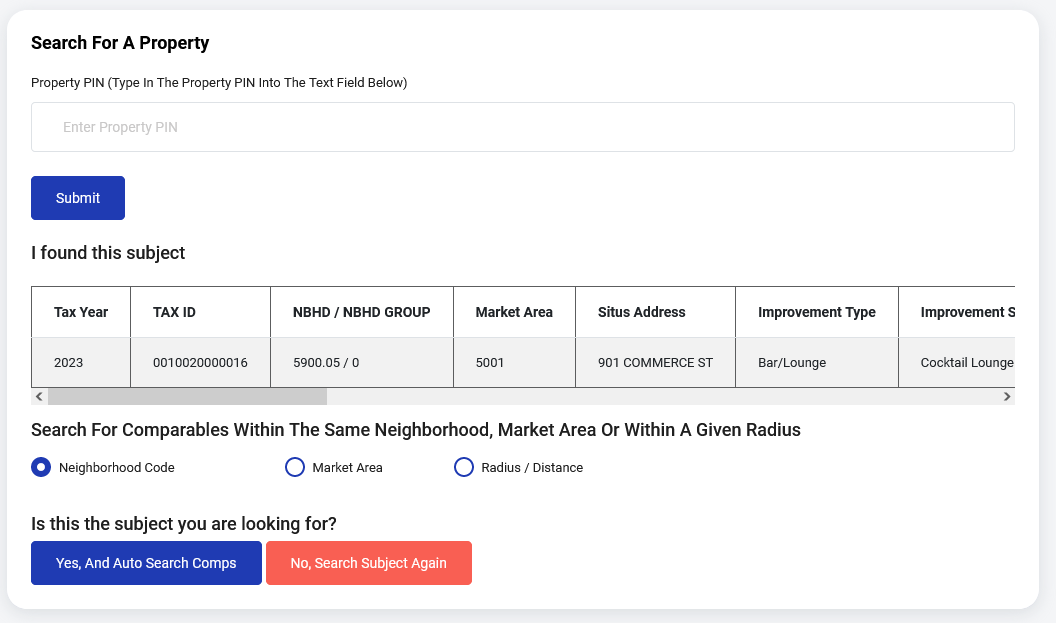Click the 2023 tax year cell
Viewport: 1056px width, 623px height.
[x=69, y=362]
